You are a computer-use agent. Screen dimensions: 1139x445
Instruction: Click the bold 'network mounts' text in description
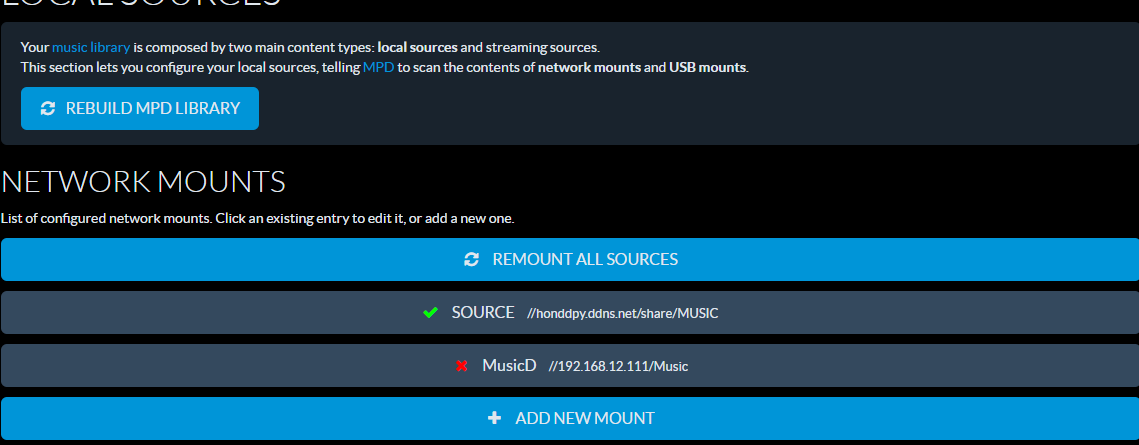click(589, 68)
